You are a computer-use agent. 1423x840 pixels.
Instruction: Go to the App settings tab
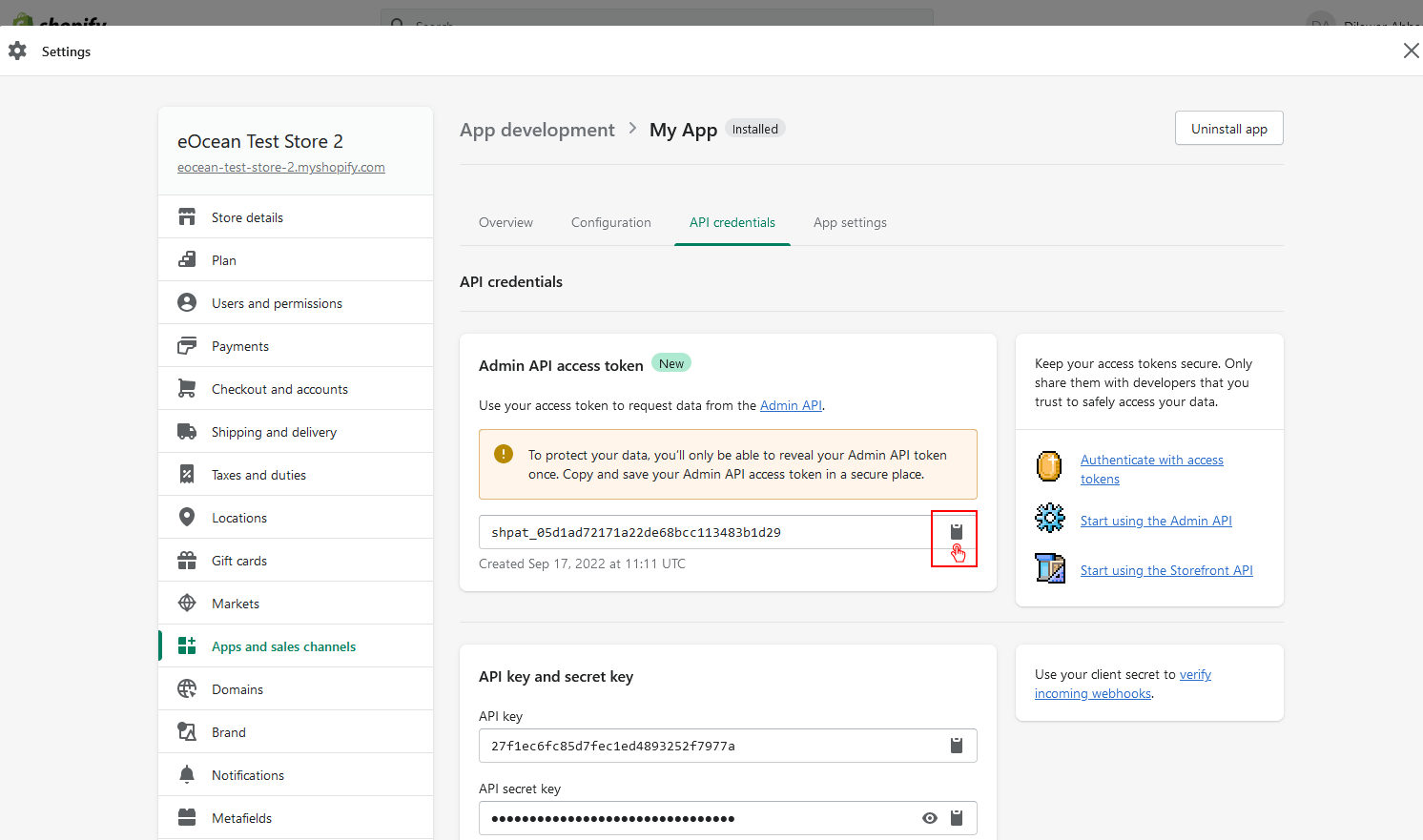[850, 222]
